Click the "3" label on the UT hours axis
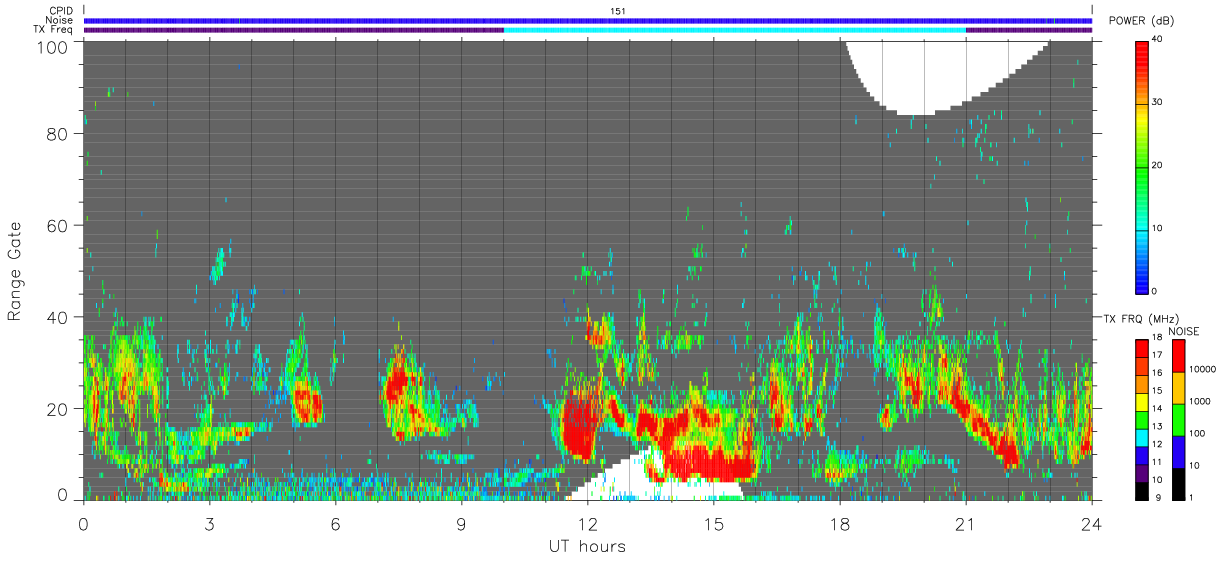The width and height of the screenshot is (1228, 567). coord(210,523)
